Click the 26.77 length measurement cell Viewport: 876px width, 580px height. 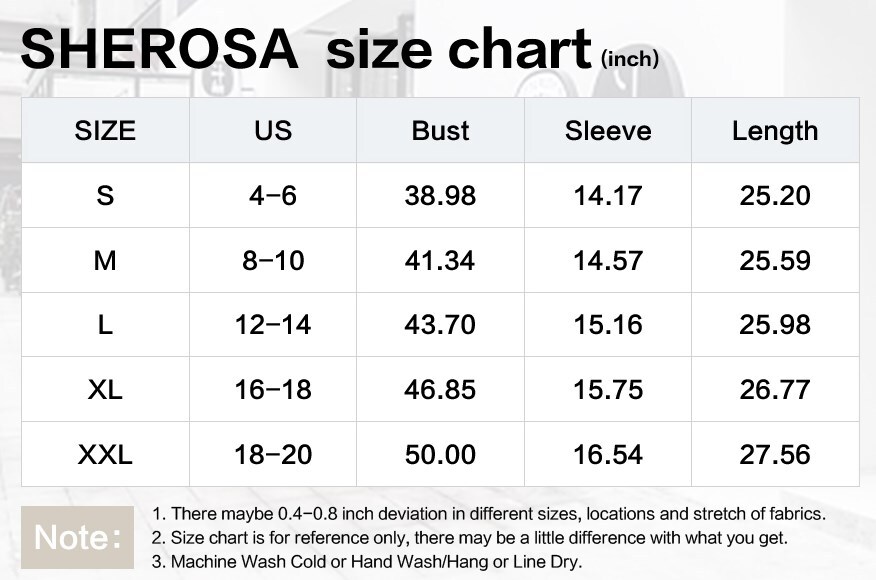pos(775,389)
